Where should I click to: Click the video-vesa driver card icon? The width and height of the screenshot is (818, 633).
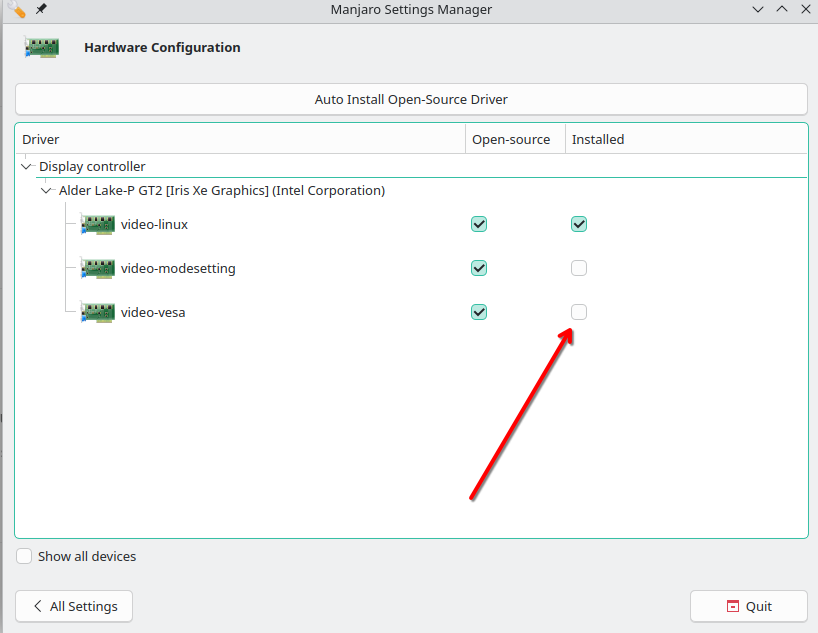click(98, 312)
